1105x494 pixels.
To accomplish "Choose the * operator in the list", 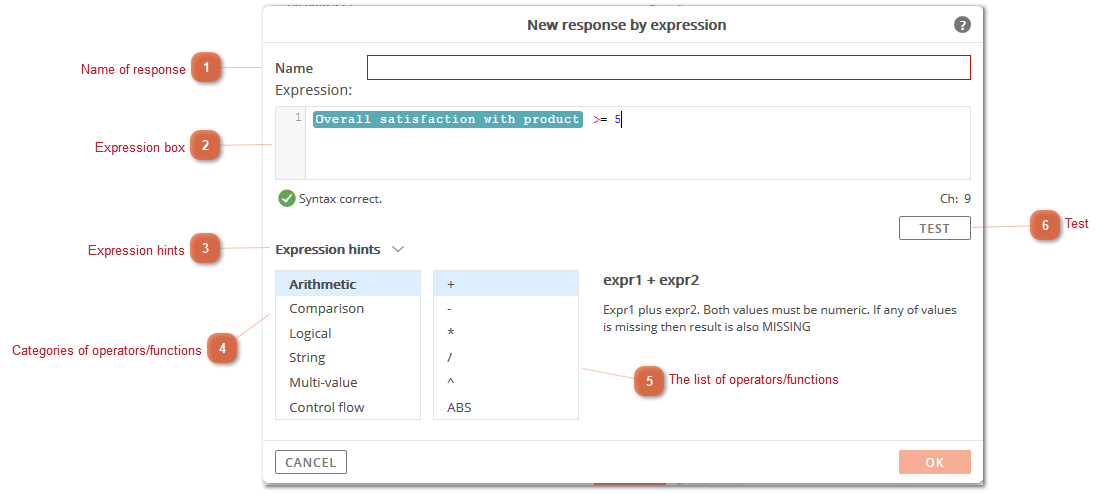I will coord(506,333).
